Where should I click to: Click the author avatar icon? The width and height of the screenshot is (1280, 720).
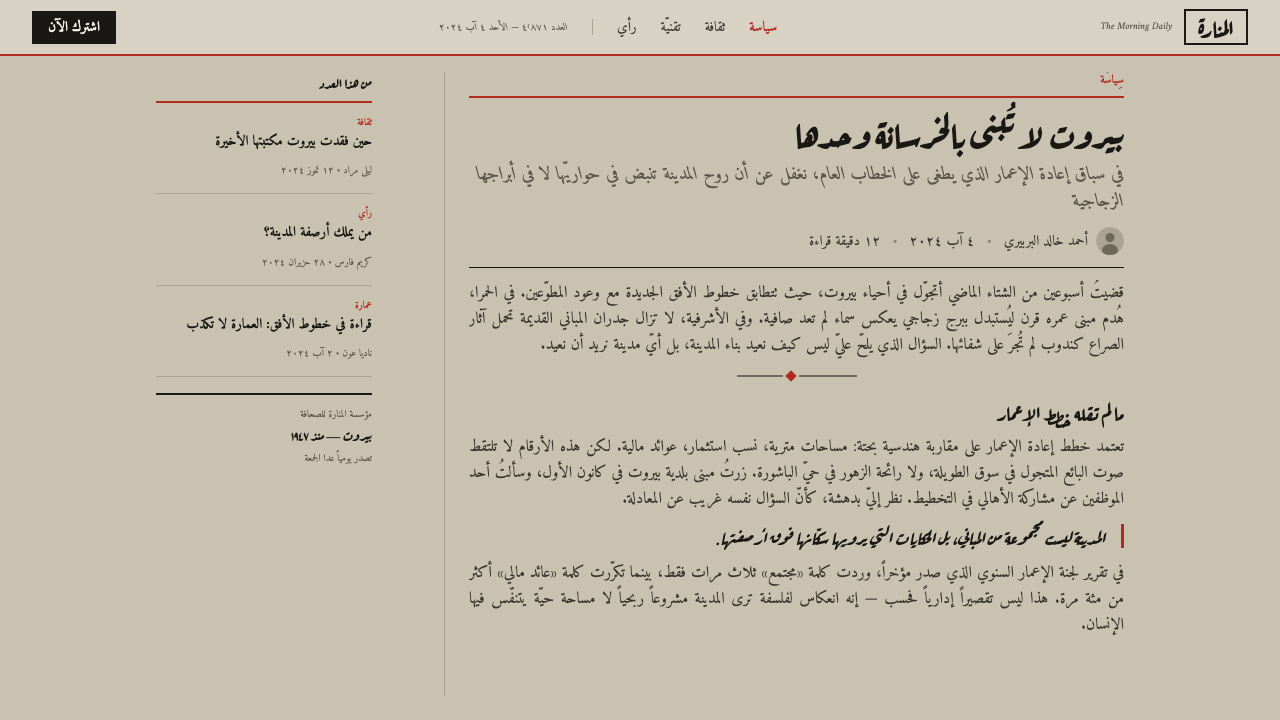tap(1110, 241)
